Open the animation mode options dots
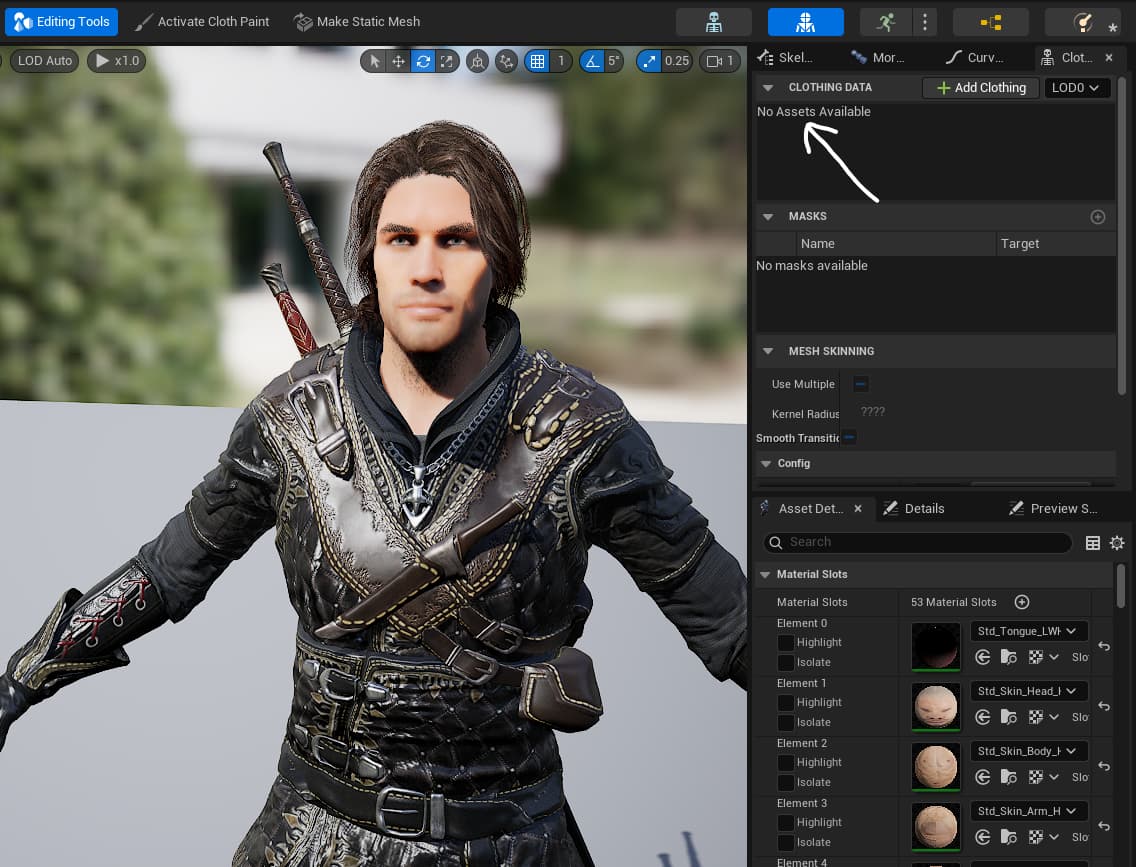This screenshot has width=1136, height=867. coord(924,22)
